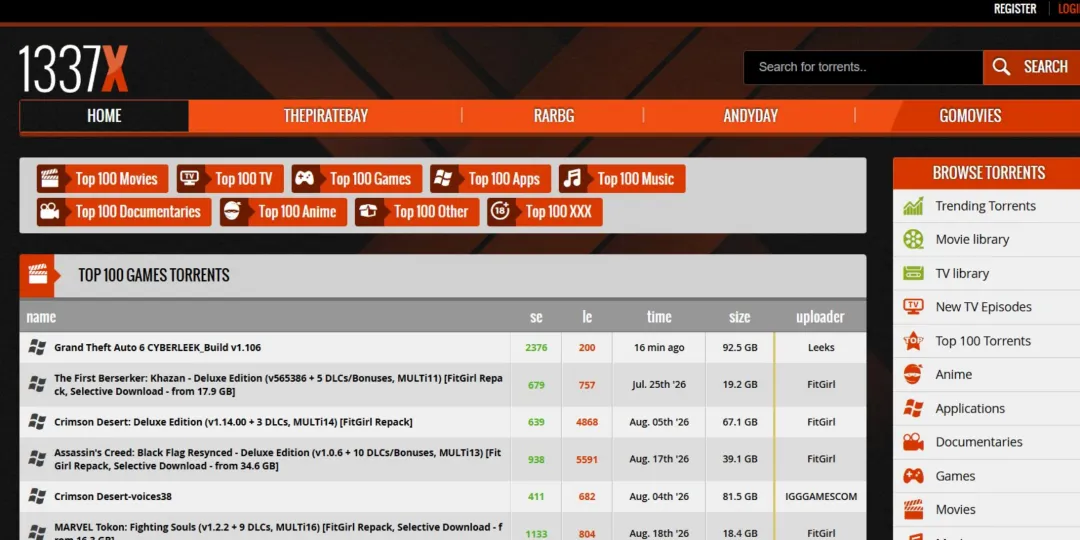The height and width of the screenshot is (540, 1080).
Task: Click the TV icon beside New TV Episodes
Action: 913,307
